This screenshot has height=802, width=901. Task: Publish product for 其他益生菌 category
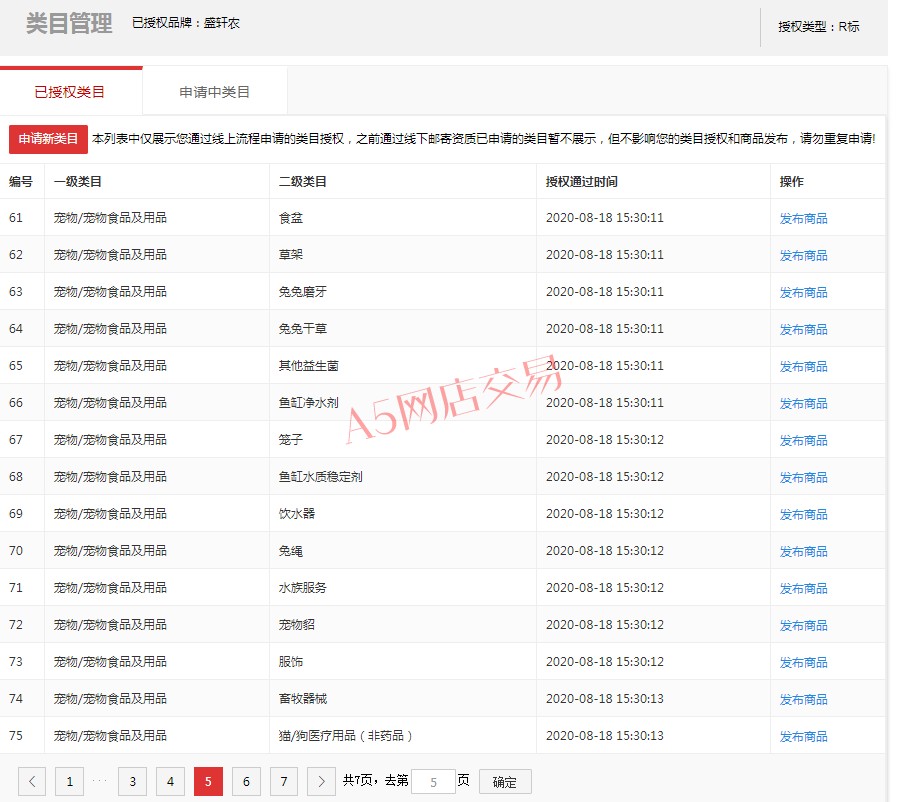pyautogui.click(x=803, y=366)
